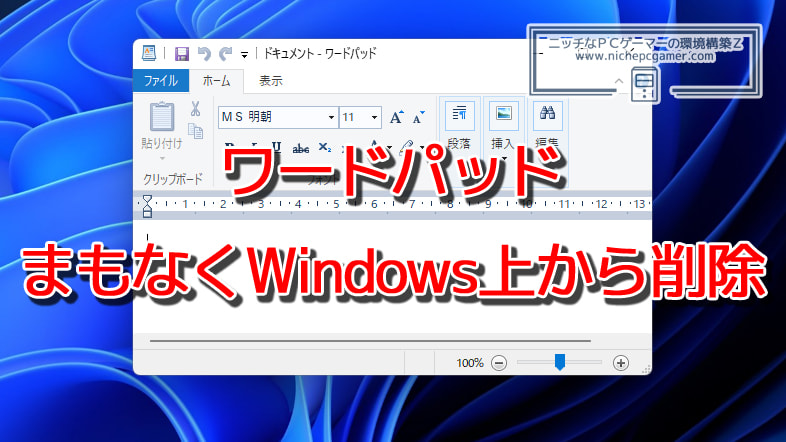Click the 100% zoom level text
This screenshot has height=442, width=786.
[x=470, y=363]
